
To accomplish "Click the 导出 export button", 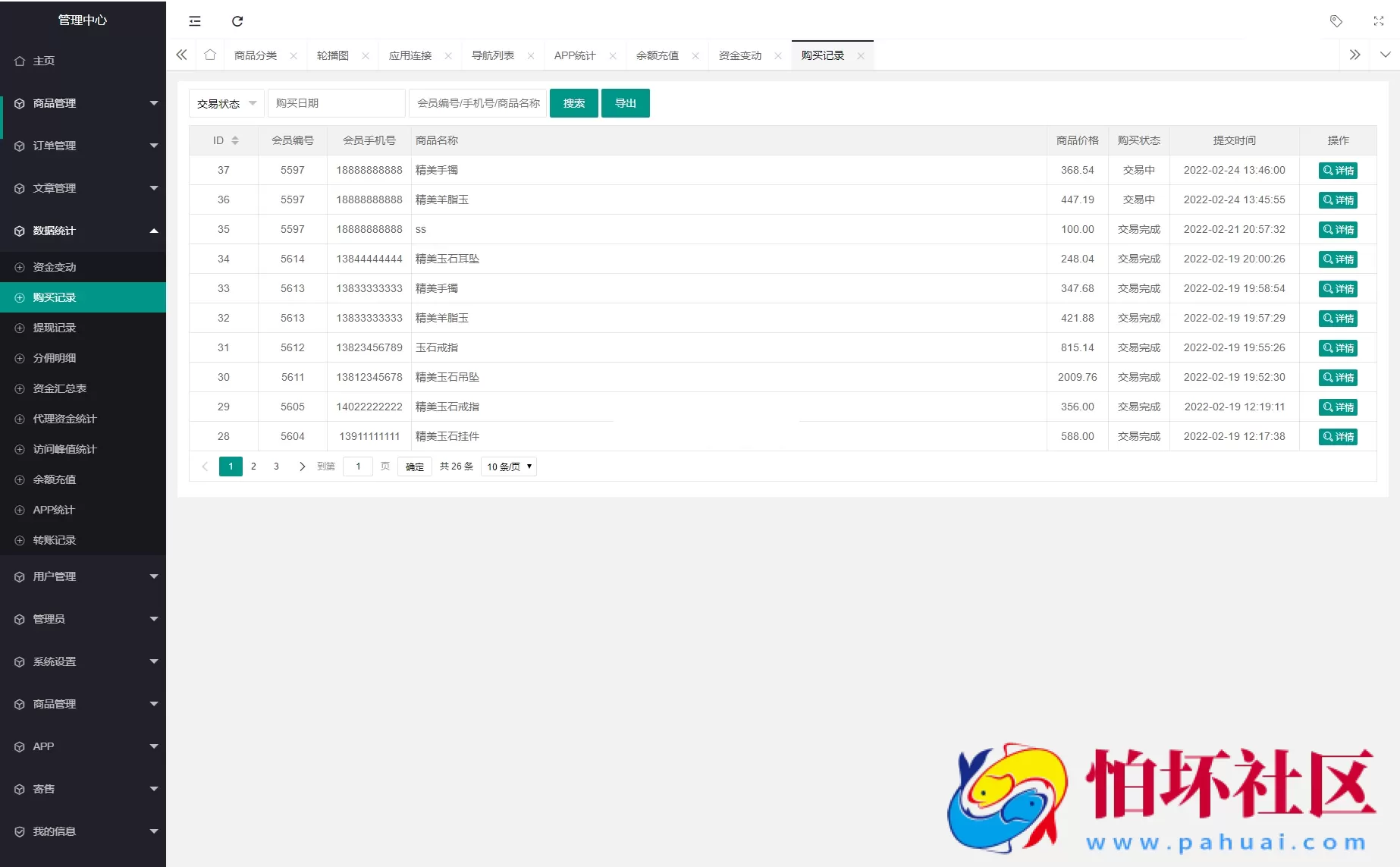I will (625, 103).
